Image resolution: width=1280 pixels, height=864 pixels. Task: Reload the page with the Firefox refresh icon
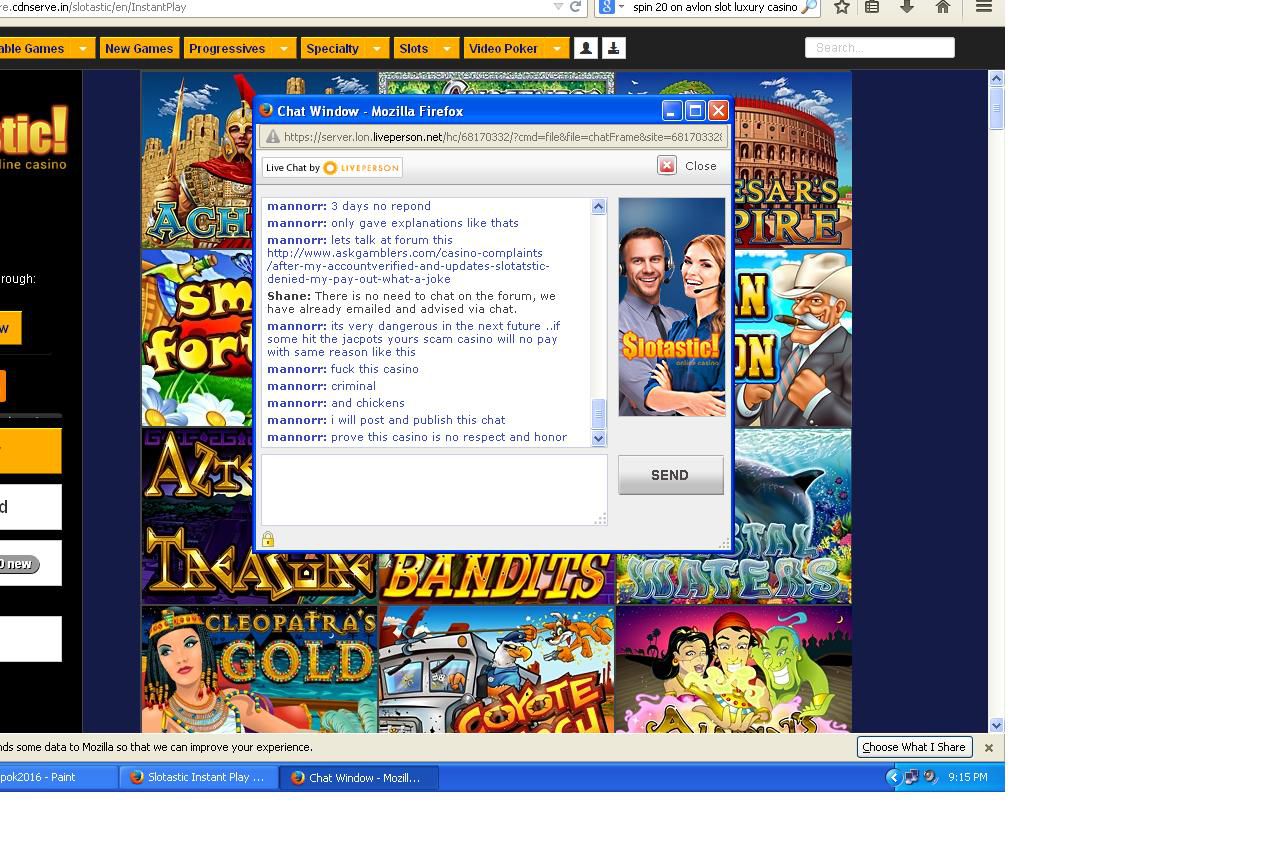click(x=576, y=7)
